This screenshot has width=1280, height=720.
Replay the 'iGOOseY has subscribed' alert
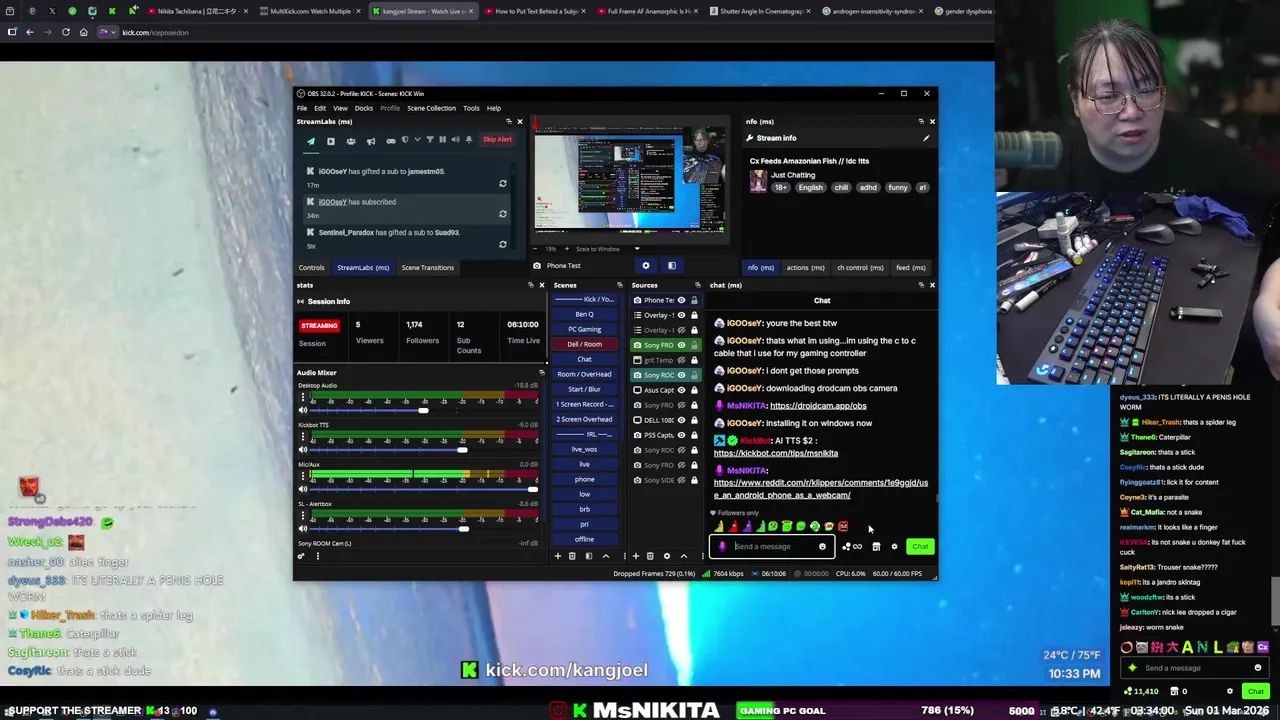[503, 214]
